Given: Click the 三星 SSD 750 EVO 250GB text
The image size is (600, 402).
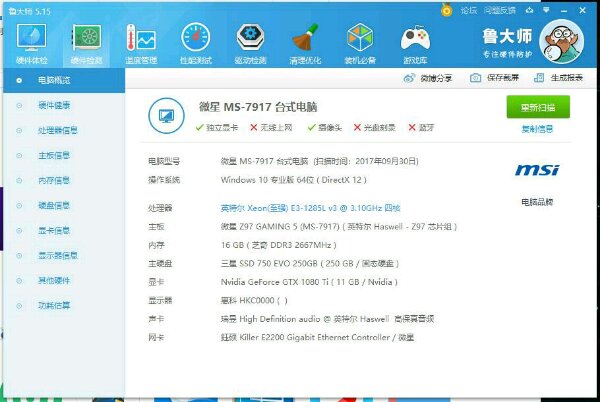Looking at the screenshot, I should click(x=310, y=263).
